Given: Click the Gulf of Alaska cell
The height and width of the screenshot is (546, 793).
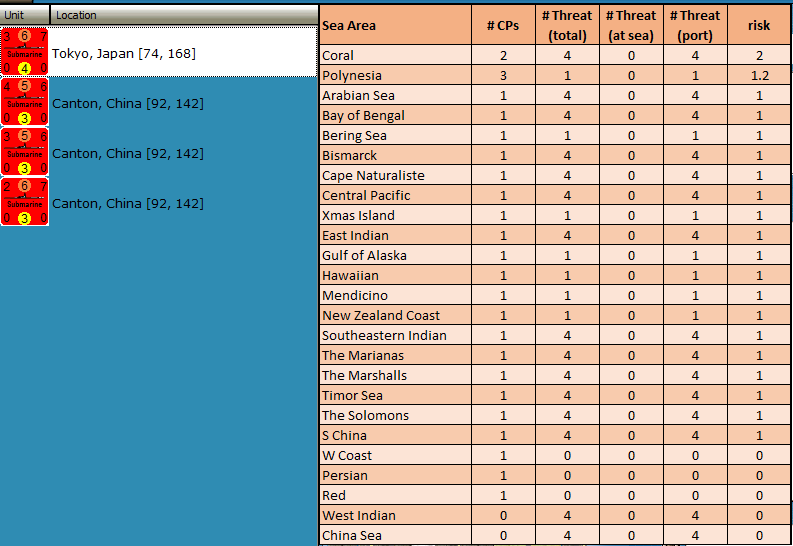Looking at the screenshot, I should click(x=395, y=255).
